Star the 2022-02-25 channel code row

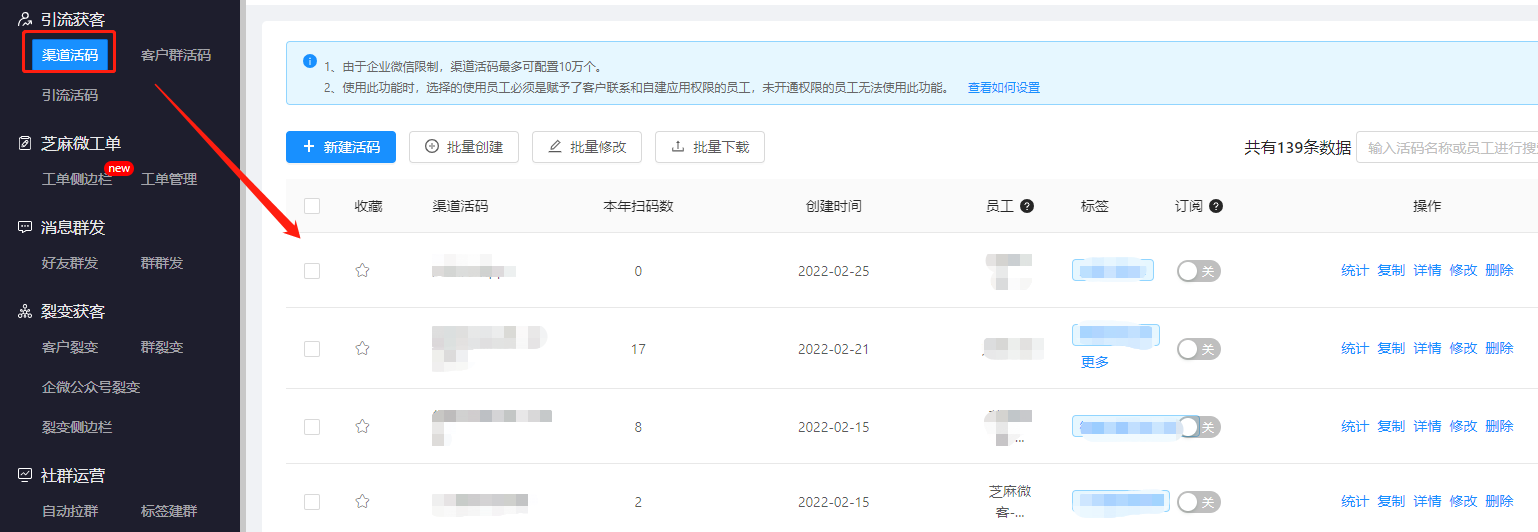[363, 270]
